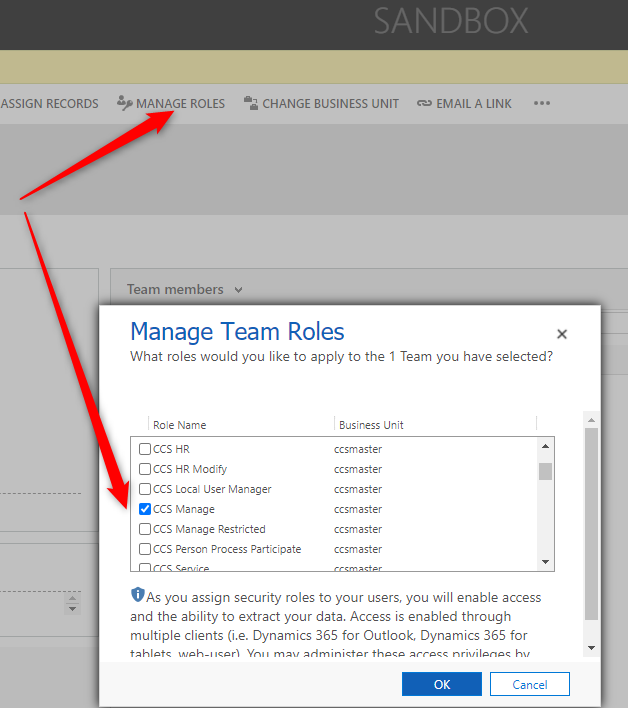Check the CCS HR role checkbox
This screenshot has width=628, height=708.
pyautogui.click(x=145, y=449)
